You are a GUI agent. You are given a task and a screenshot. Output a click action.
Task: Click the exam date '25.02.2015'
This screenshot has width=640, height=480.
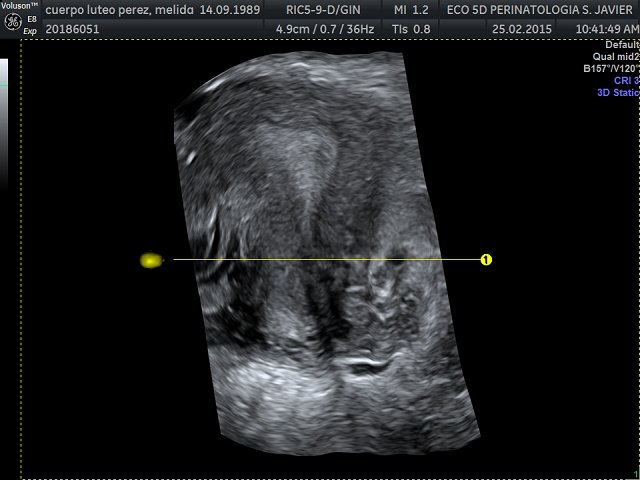(522, 29)
